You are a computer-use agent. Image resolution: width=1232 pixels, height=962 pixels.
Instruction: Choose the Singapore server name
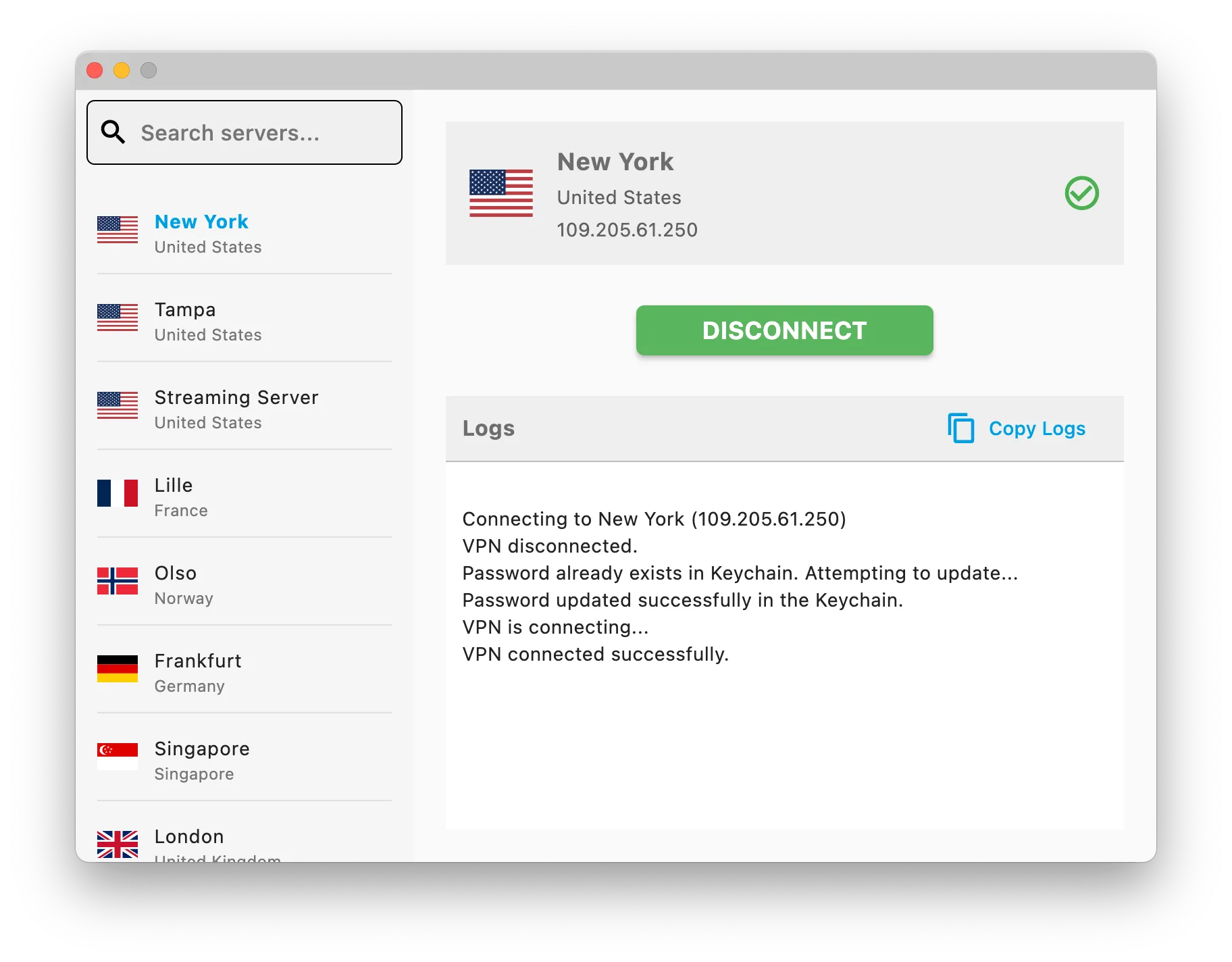pos(202,749)
